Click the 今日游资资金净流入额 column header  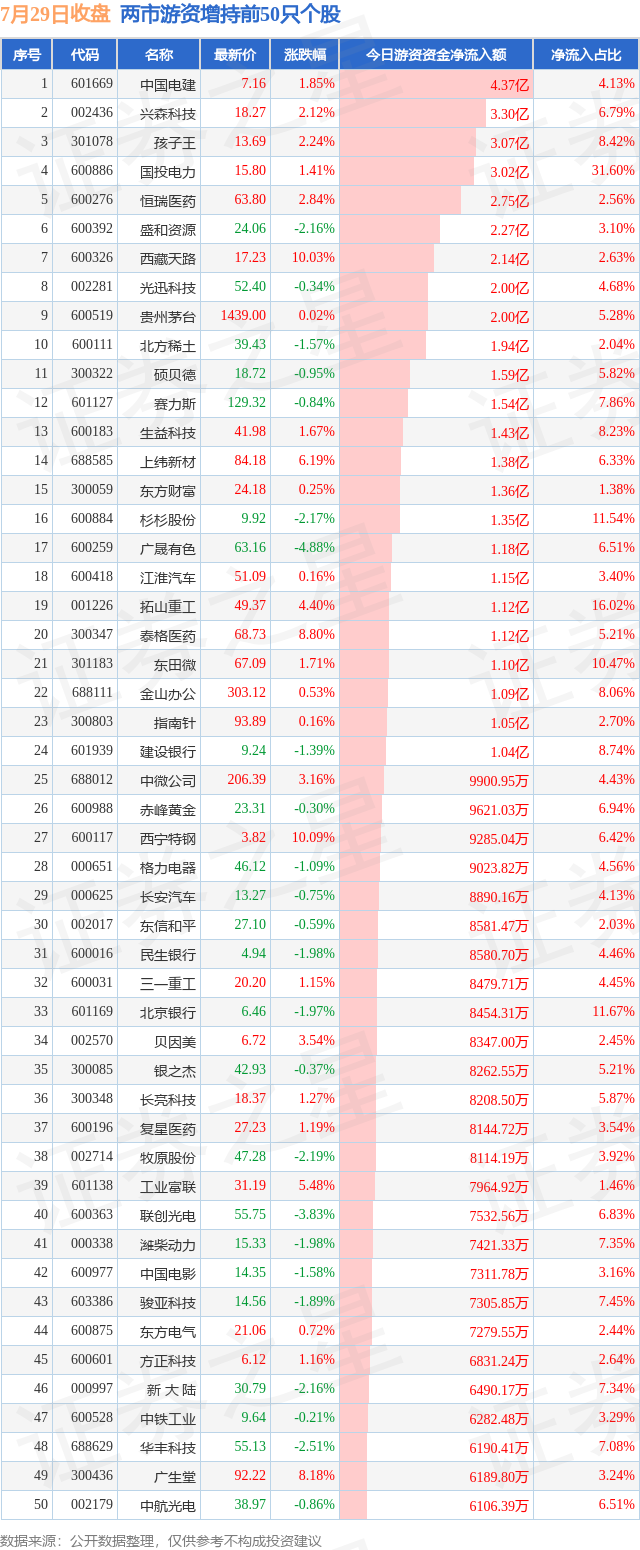(435, 55)
